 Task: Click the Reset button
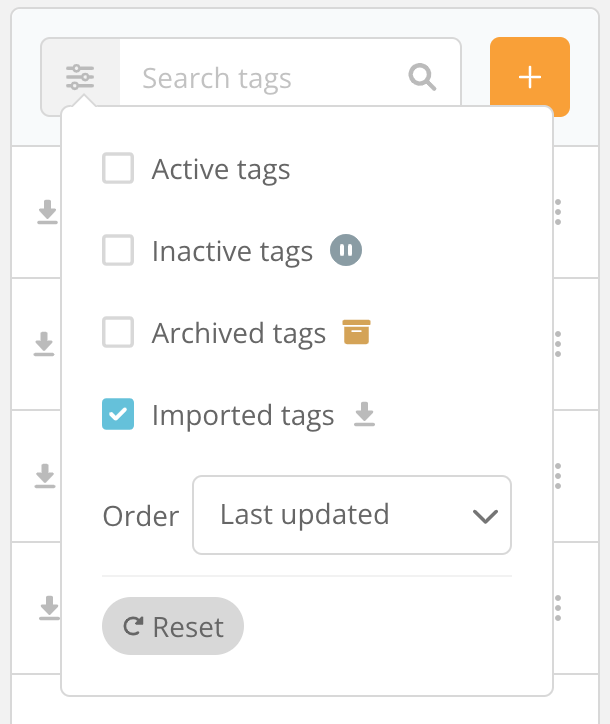[173, 626]
